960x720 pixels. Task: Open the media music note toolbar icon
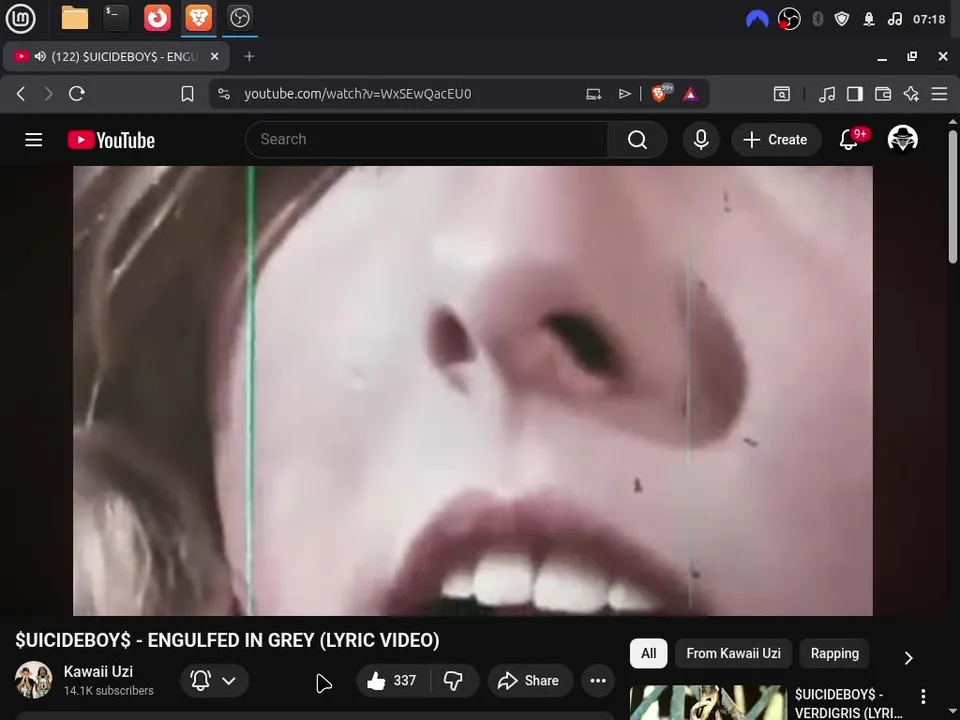[827, 94]
